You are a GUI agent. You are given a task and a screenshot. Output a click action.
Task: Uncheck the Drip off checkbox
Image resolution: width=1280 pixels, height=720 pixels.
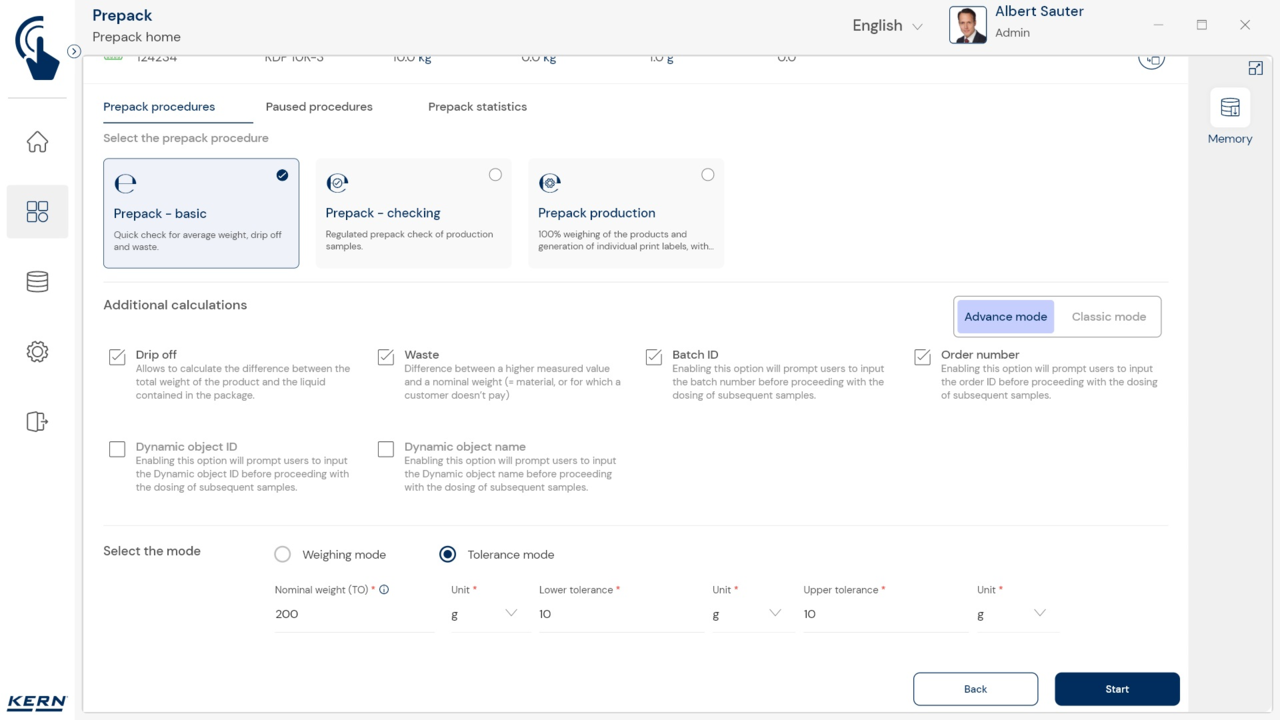point(117,357)
